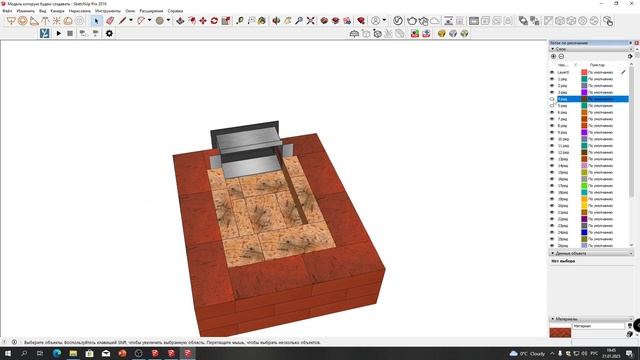Image resolution: width=640 pixels, height=360 pixels.
Task: Pick the Paint Bucket tool
Action: (262, 21)
